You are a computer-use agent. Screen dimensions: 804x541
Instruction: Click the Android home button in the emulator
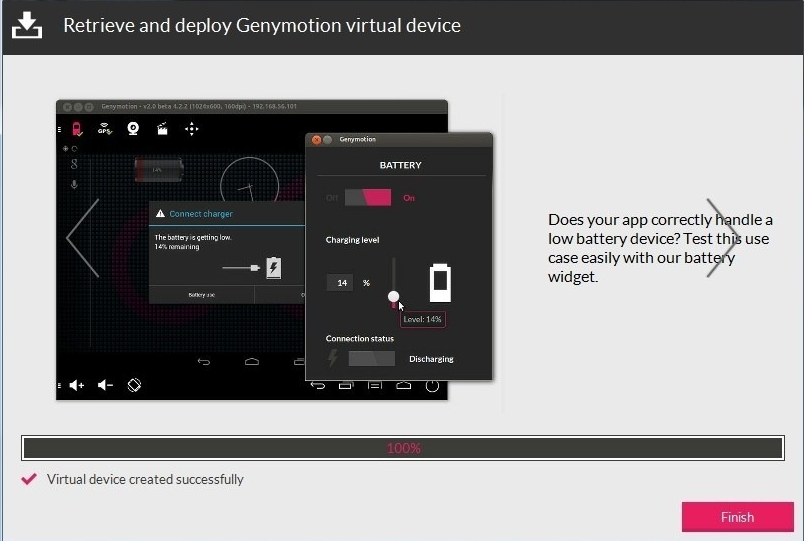(252, 362)
